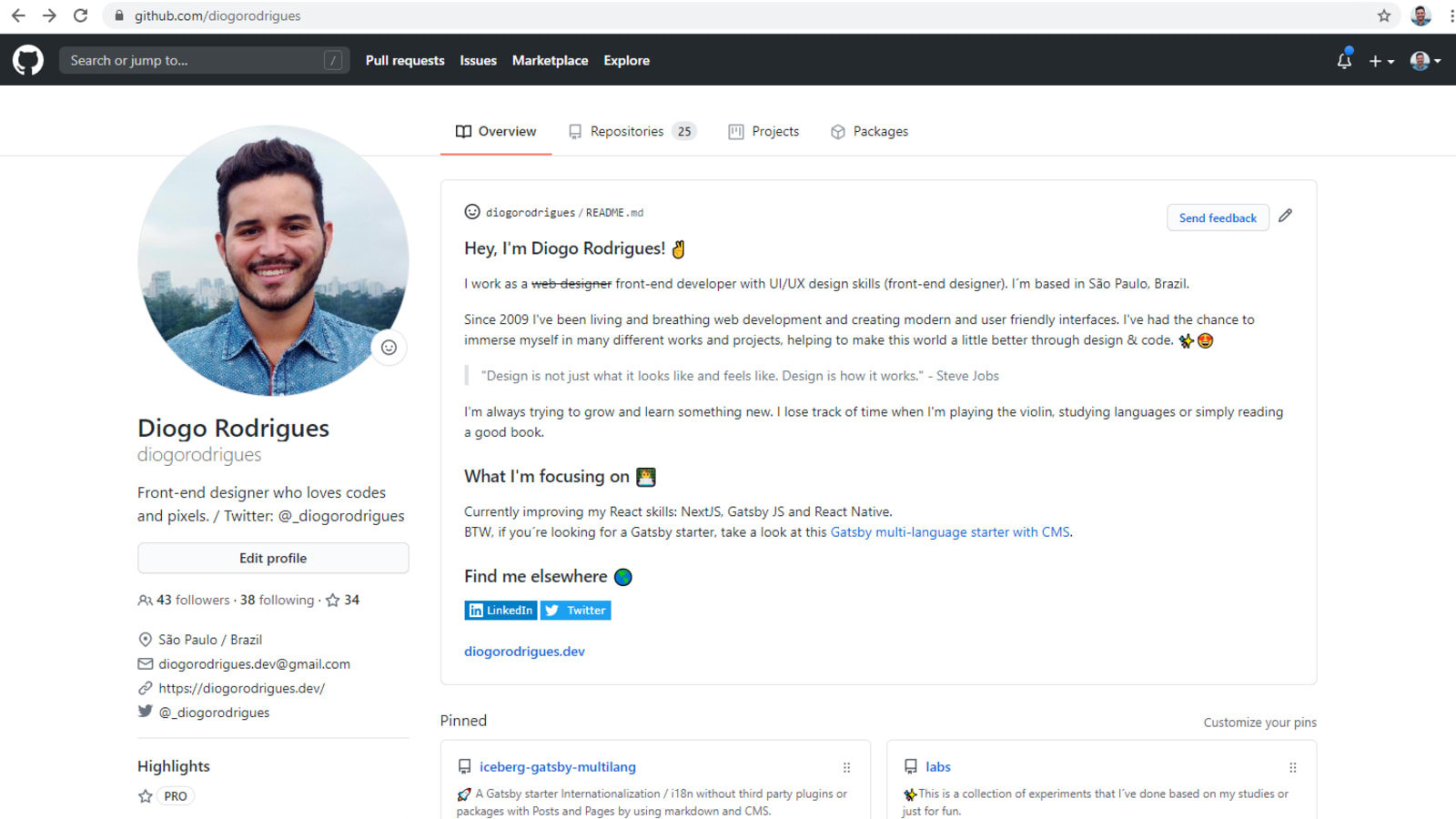Open Explore in top navigation
Screen dimensions: 1456x819
click(626, 60)
